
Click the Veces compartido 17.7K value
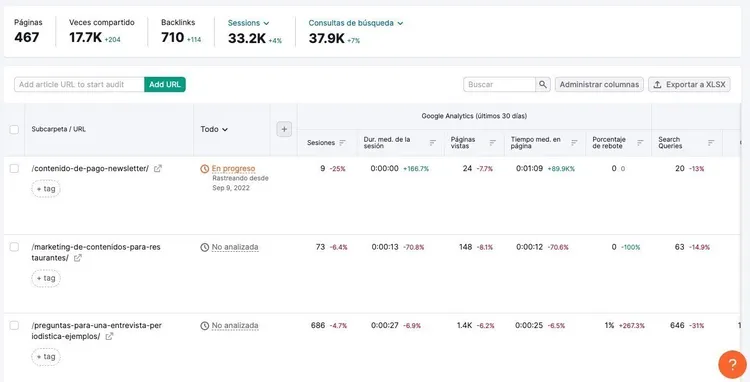click(85, 37)
